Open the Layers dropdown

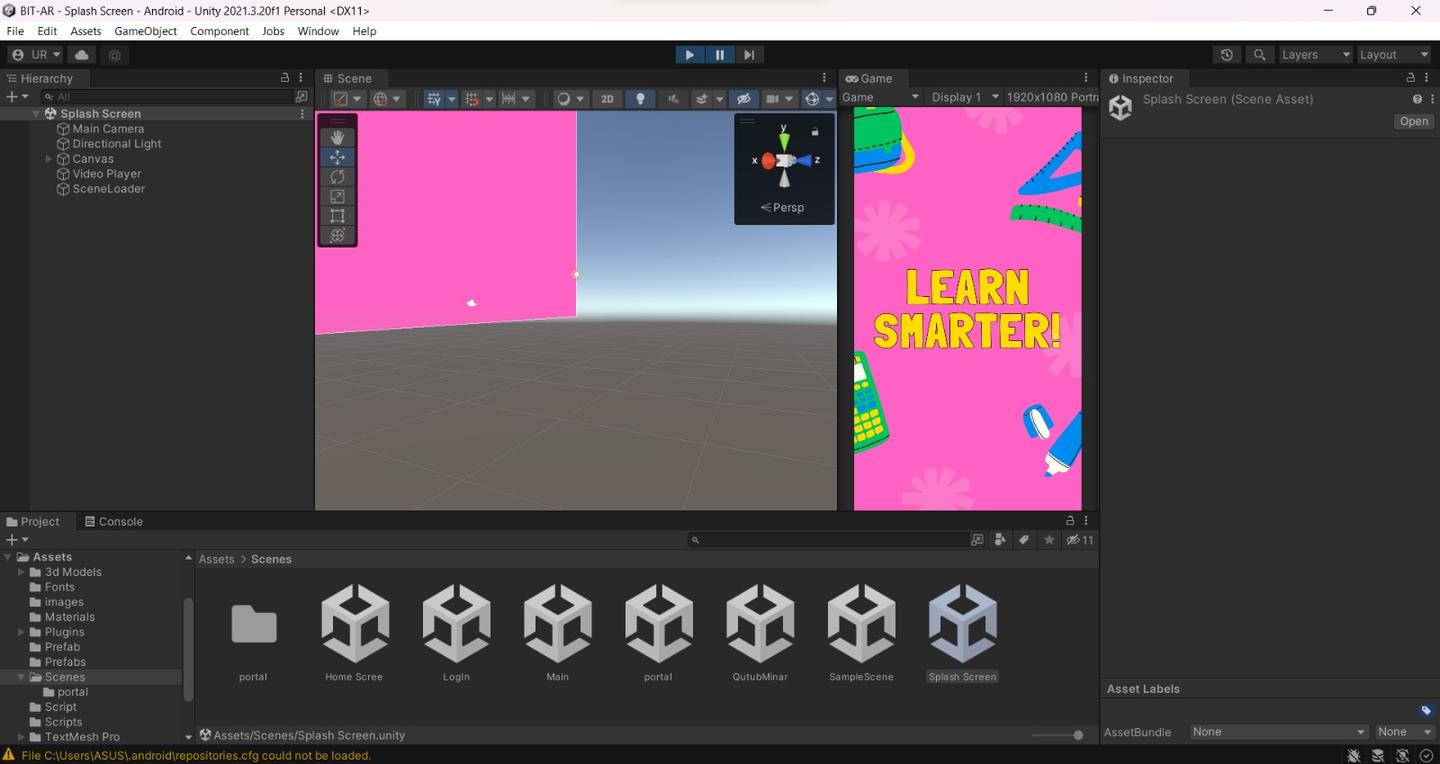click(x=1316, y=55)
